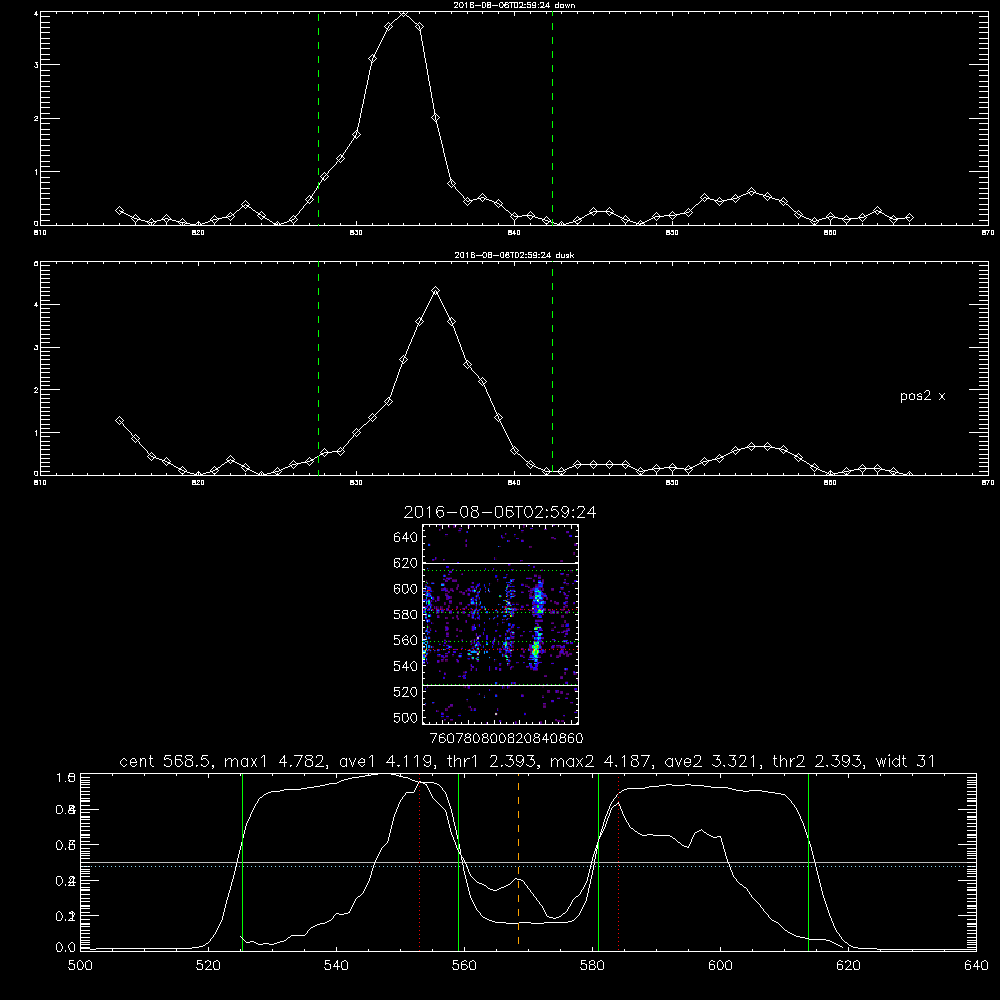Click the '2016-08-06T02:59:24 dusk' plot title
Viewport: 1000px width, 1000px height.
click(514, 255)
